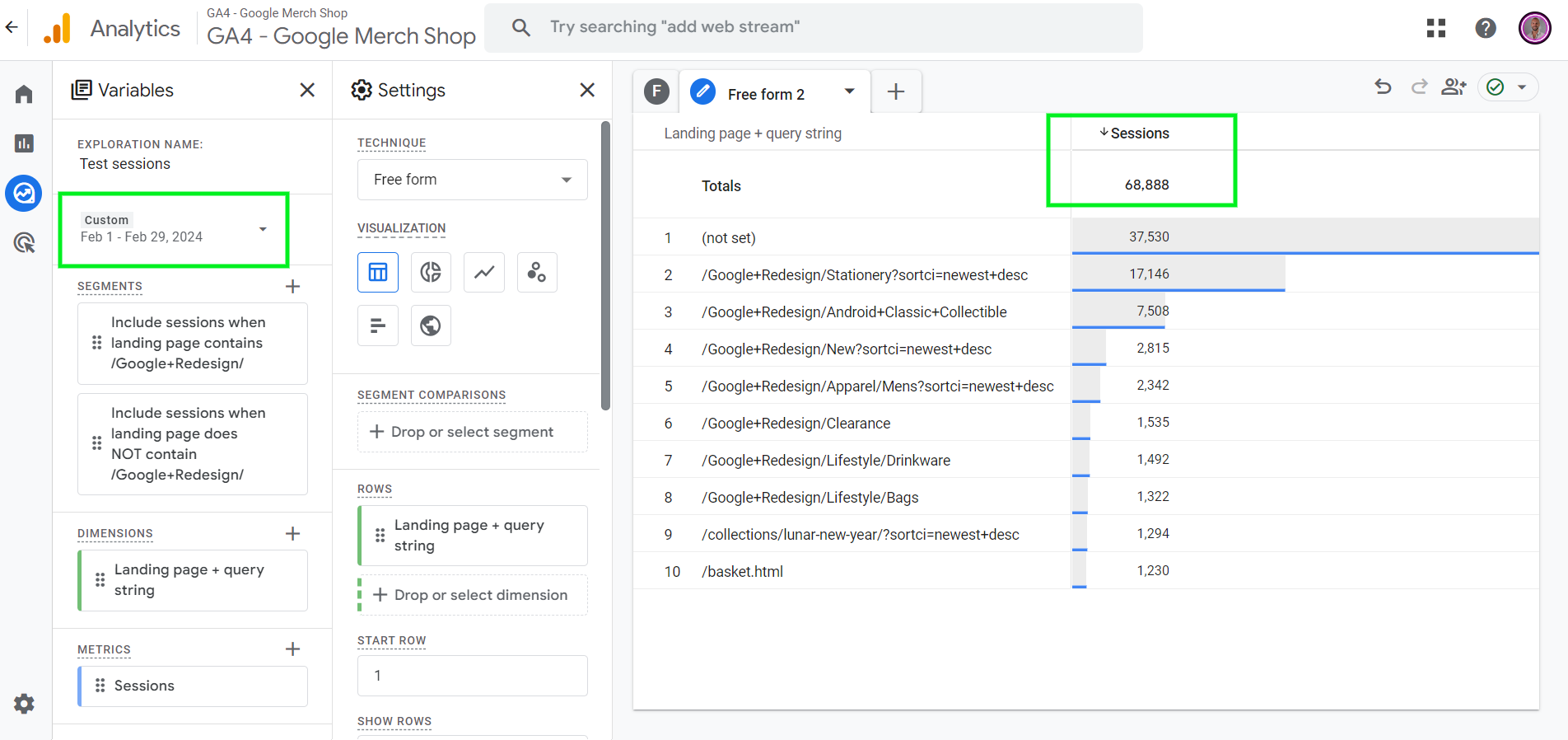Screen dimensions: 1568x740
Task: Pick the bar chart visualization
Action: pyautogui.click(x=378, y=326)
